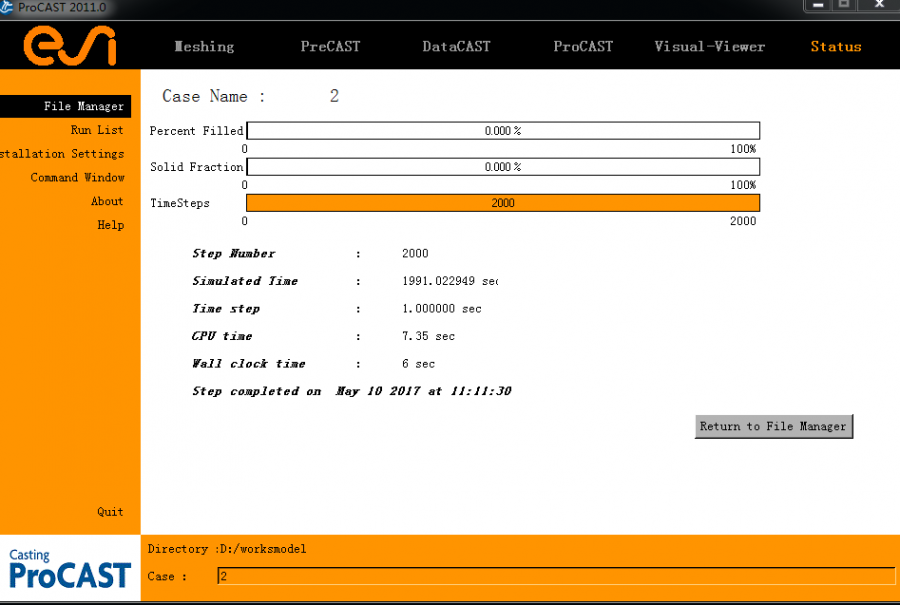Image resolution: width=900 pixels, height=605 pixels.
Task: Switch to the PreCAST tab
Action: pos(331,46)
